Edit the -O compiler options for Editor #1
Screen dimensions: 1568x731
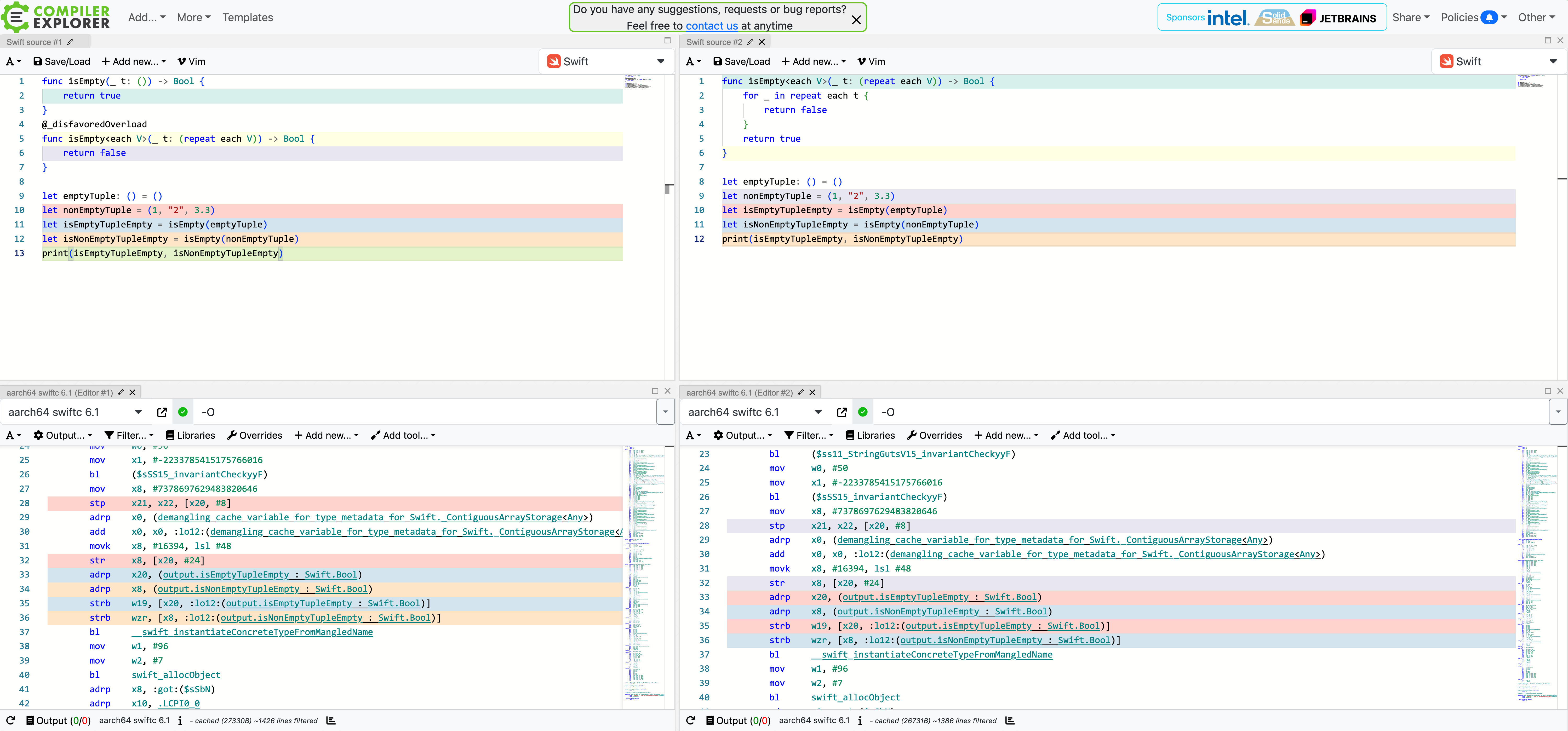tap(424, 412)
